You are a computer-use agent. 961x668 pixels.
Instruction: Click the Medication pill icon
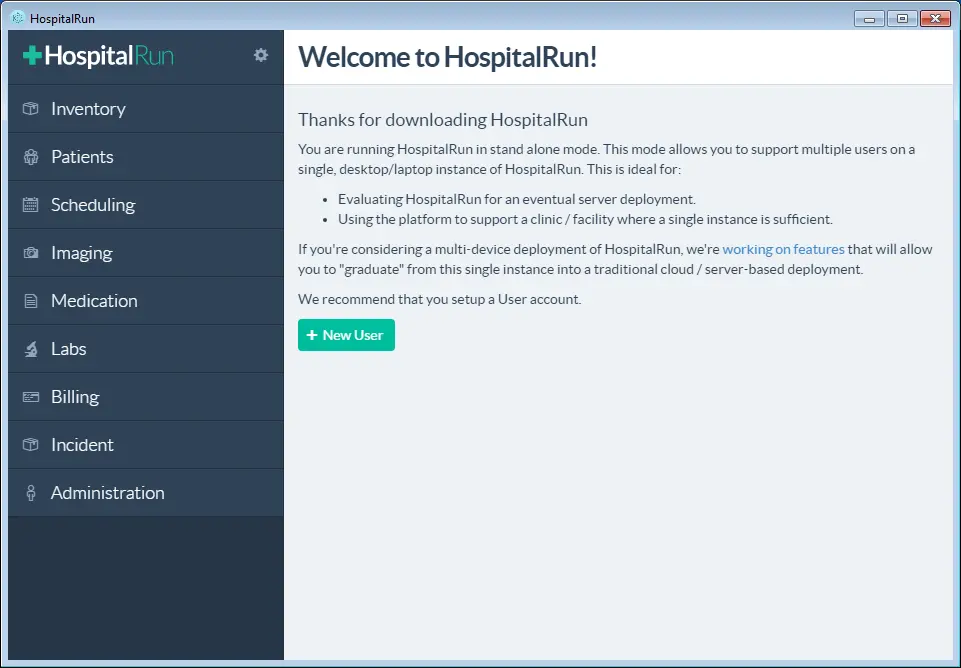tap(31, 300)
